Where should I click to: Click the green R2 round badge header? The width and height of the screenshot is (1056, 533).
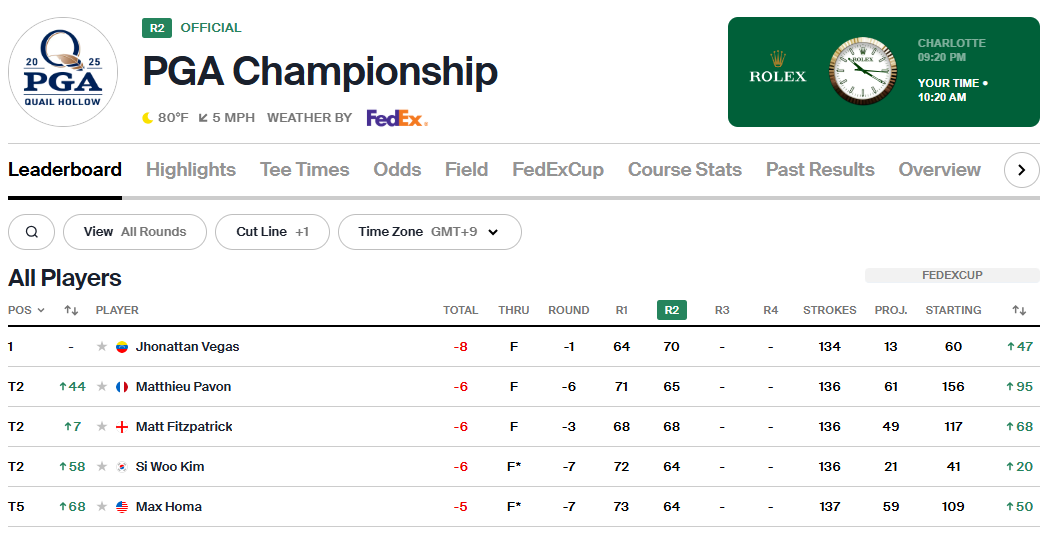point(671,310)
